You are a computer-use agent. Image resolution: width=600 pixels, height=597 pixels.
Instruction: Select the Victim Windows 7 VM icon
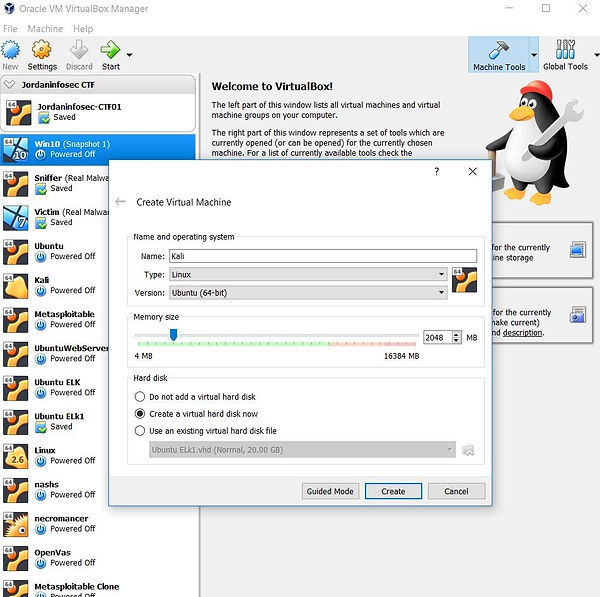pyautogui.click(x=15, y=217)
